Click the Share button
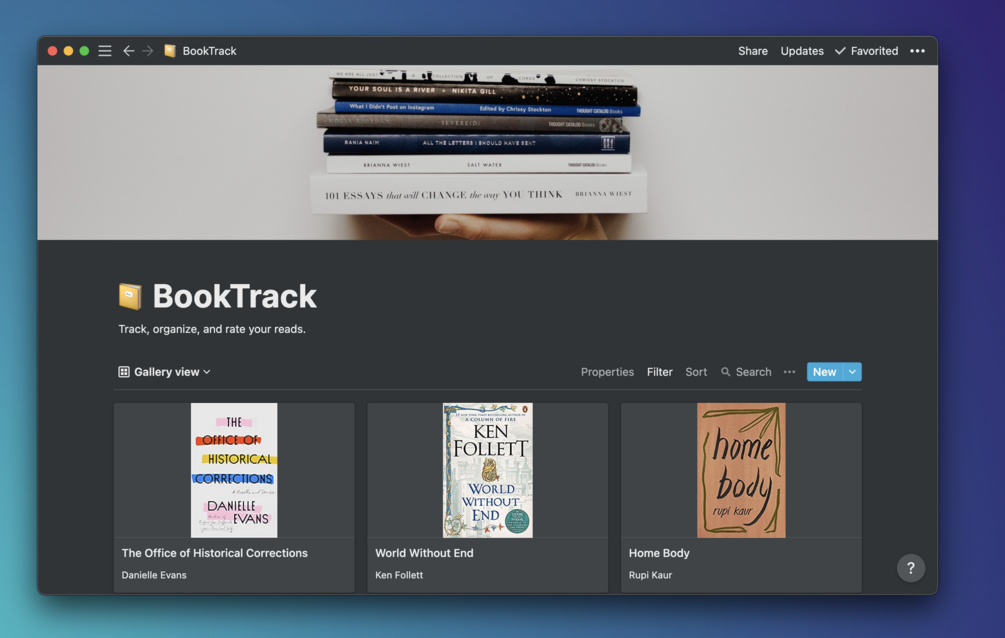1005x638 pixels. pyautogui.click(x=752, y=51)
